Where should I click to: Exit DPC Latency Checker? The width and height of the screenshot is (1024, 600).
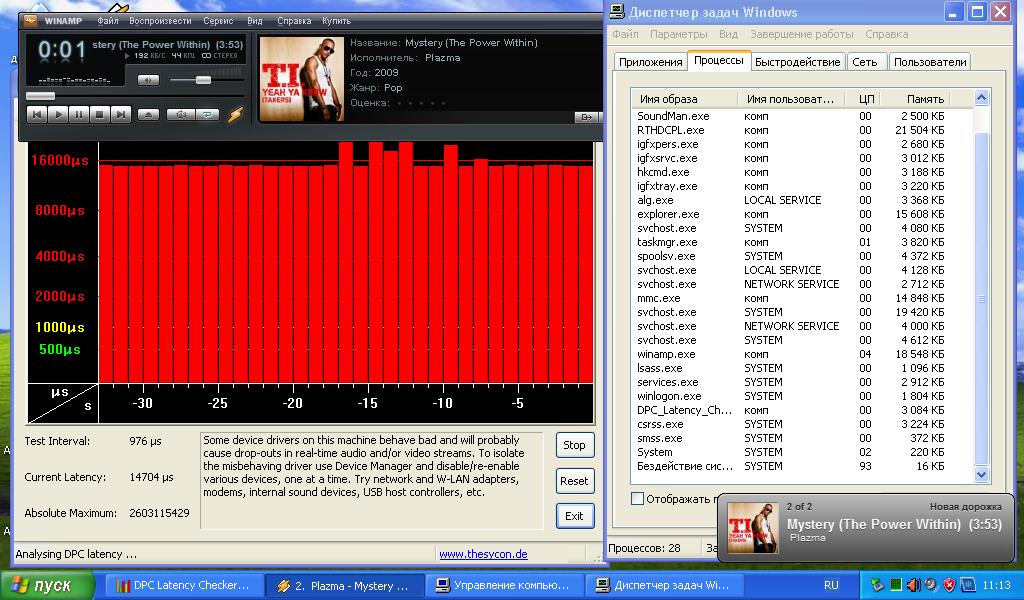coord(575,516)
